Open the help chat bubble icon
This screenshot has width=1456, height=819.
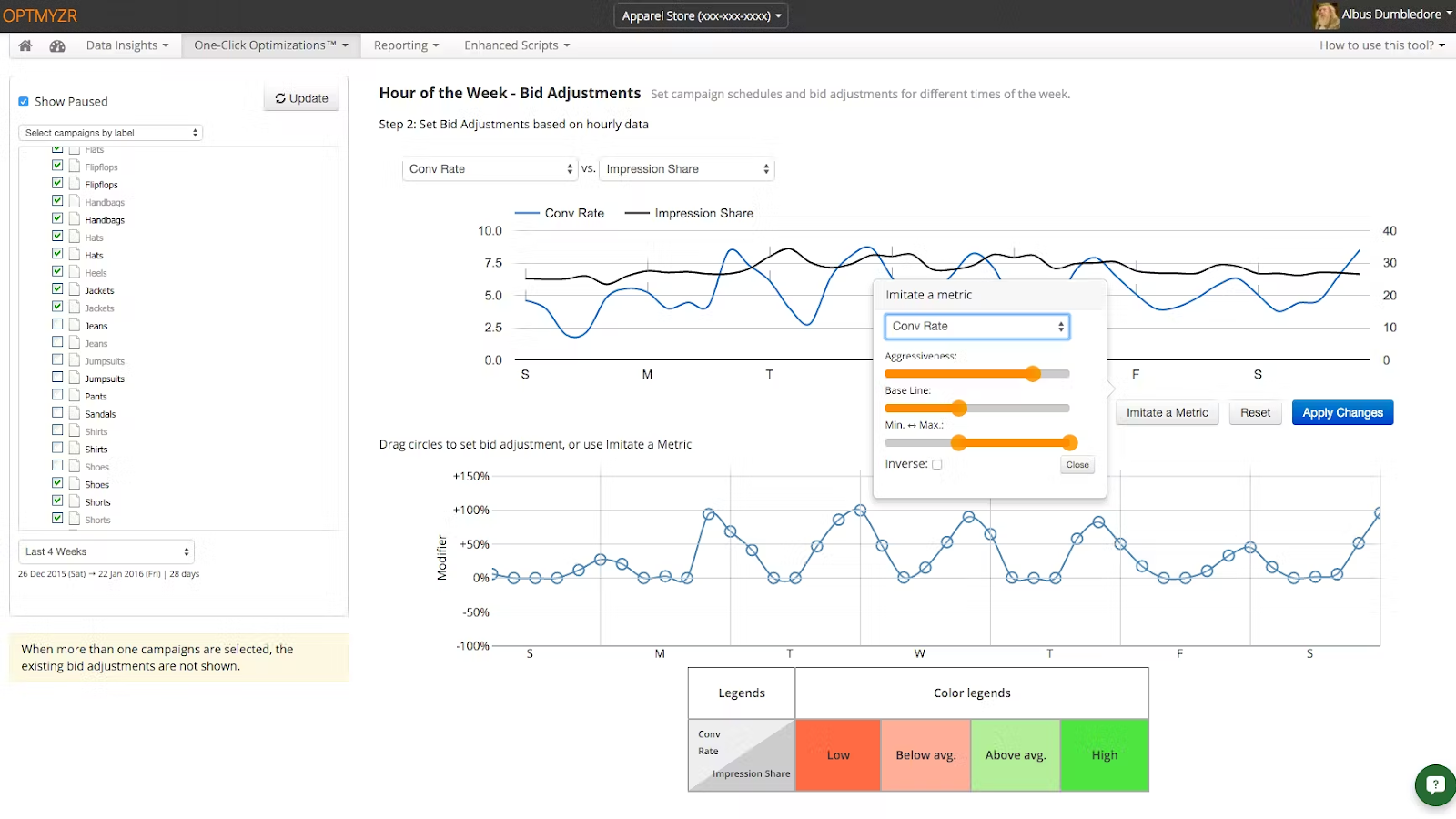[1436, 784]
